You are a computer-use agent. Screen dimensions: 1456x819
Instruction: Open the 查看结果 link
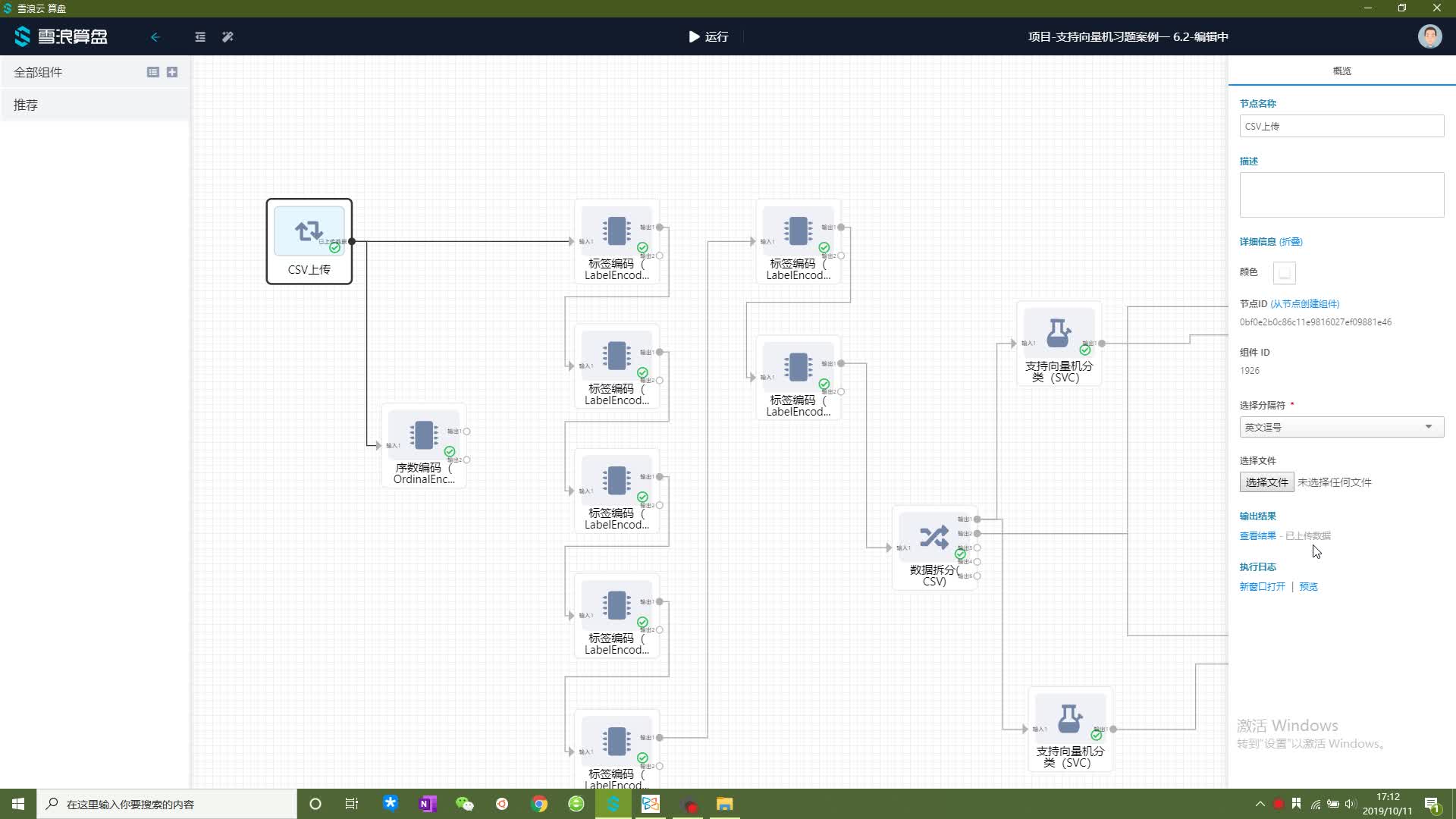tap(1257, 536)
